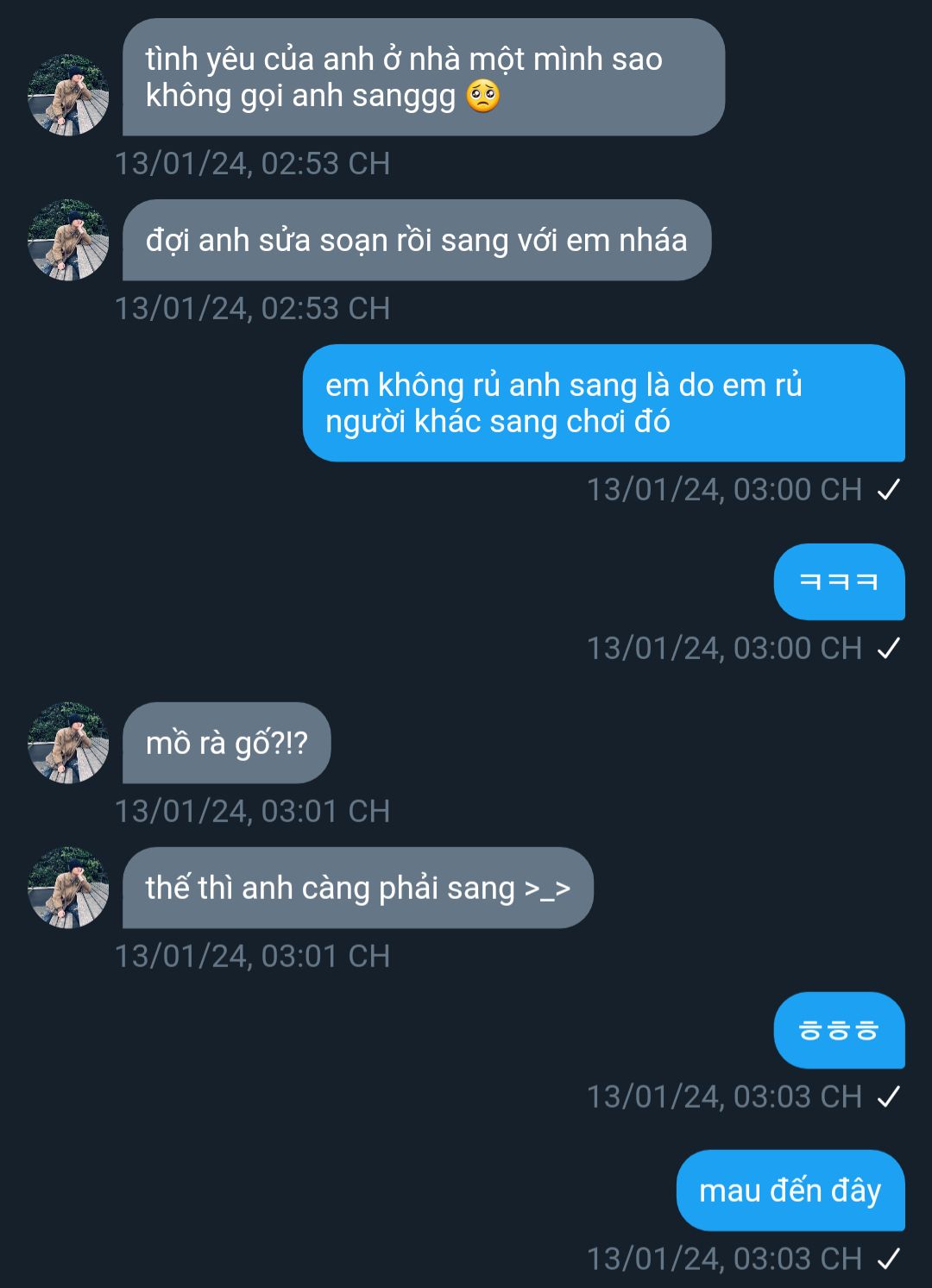The width and height of the screenshot is (932, 1288).
Task: Tap avatar beside 'mồ rà gố?!?' message
Action: 68,743
